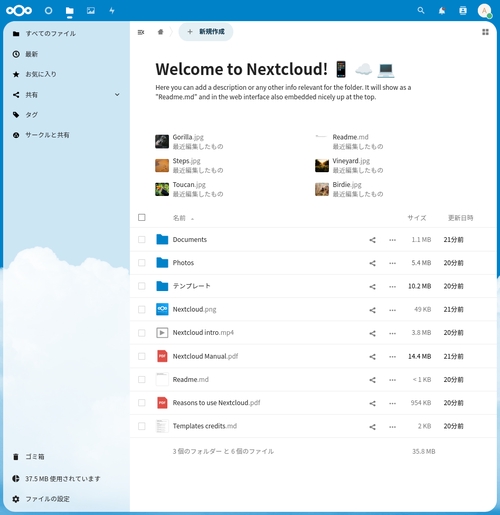This screenshot has height=515, width=500.
Task: Open Gorilla.jpg recent thumbnail
Action: tap(162, 141)
